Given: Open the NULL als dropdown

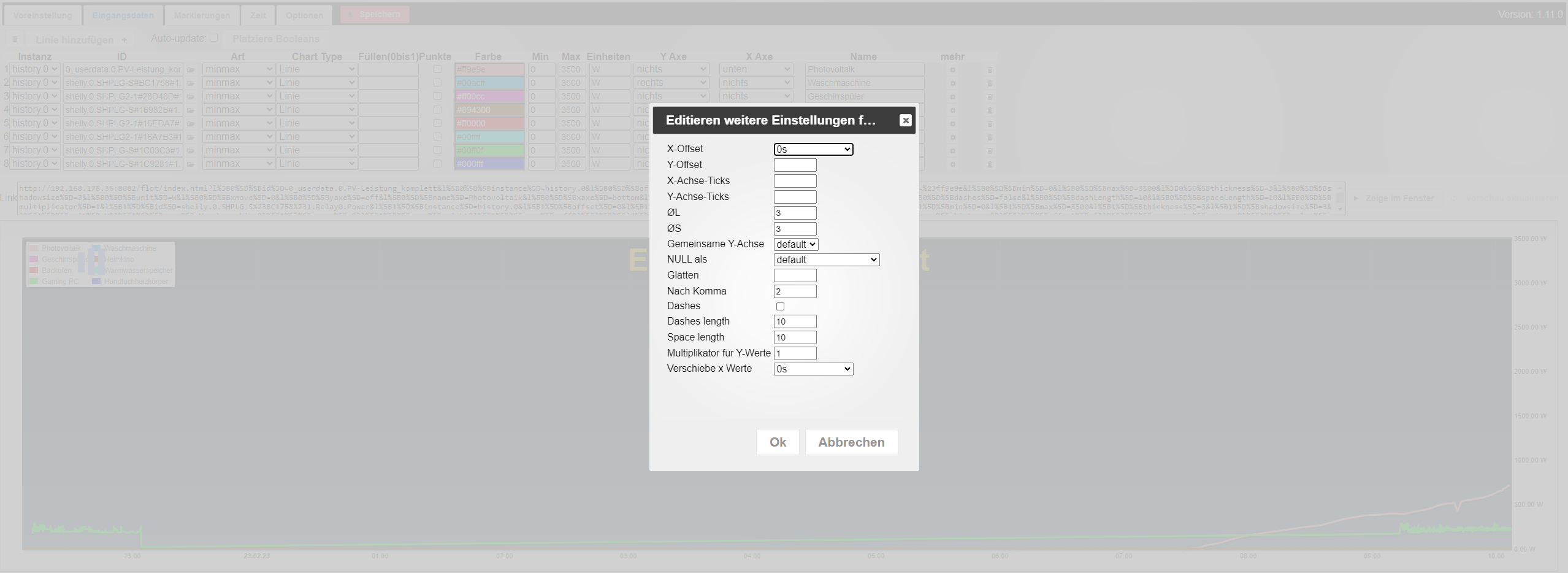Looking at the screenshot, I should point(827,260).
